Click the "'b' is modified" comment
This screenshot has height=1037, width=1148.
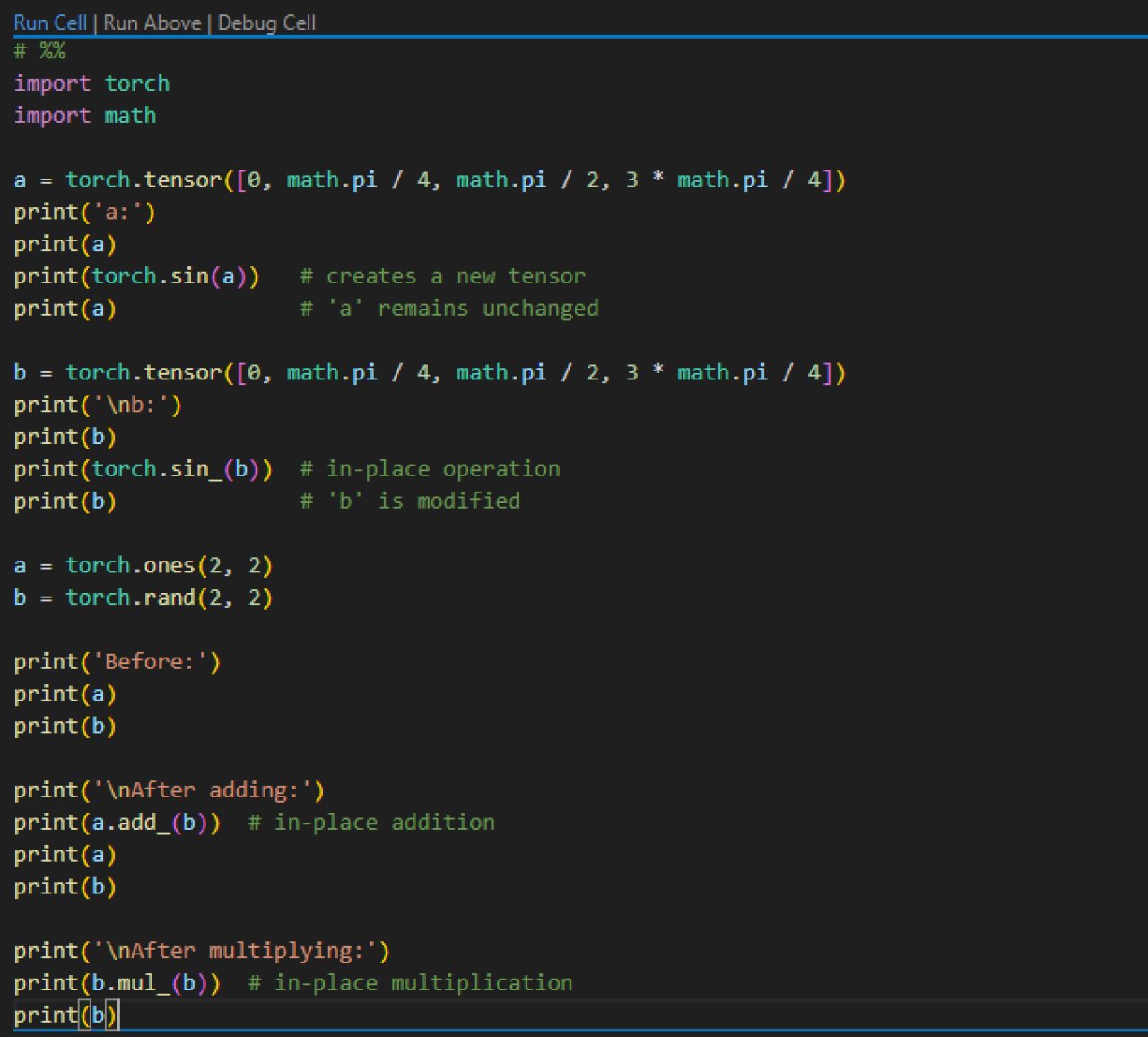click(410, 501)
